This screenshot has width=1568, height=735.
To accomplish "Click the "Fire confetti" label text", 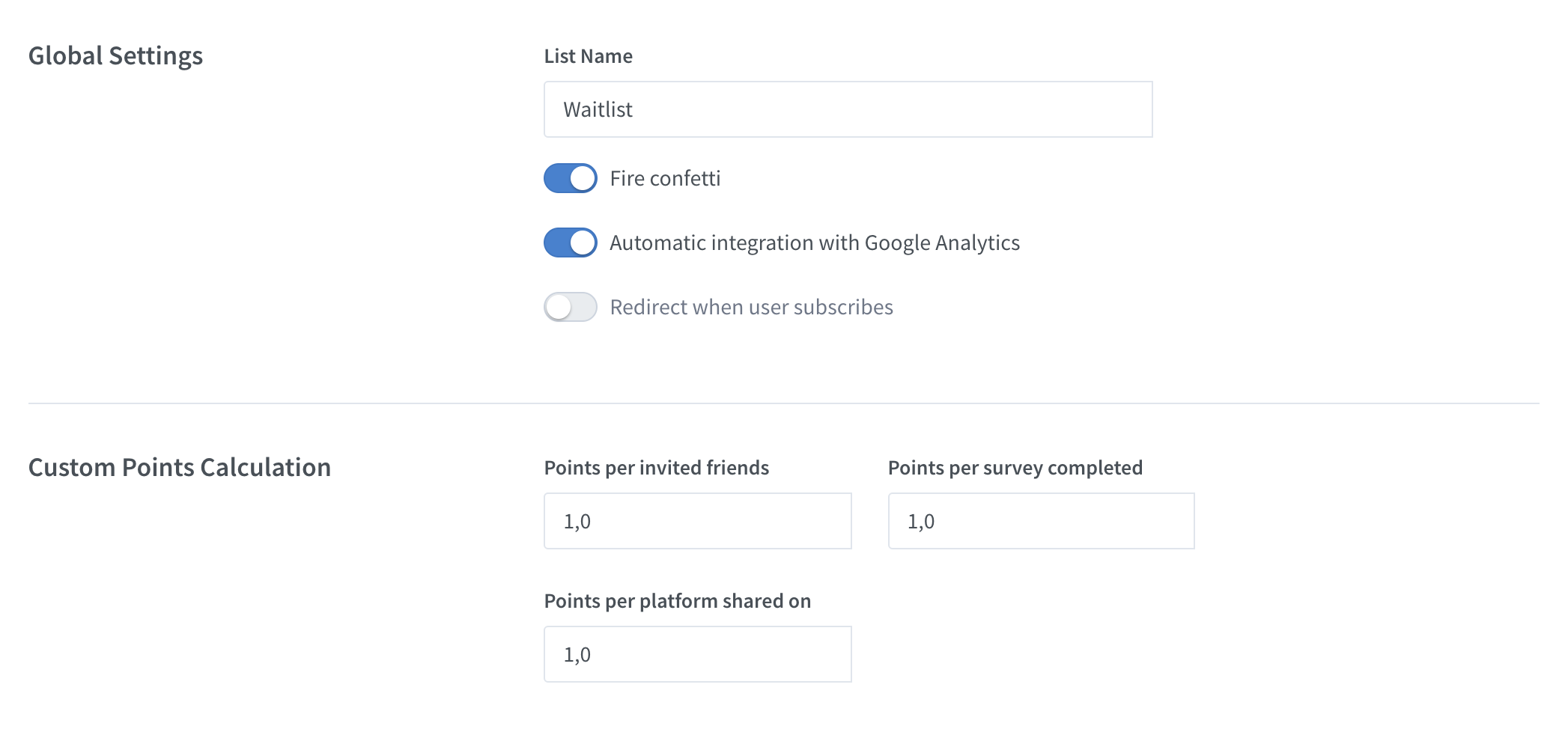I will click(665, 178).
